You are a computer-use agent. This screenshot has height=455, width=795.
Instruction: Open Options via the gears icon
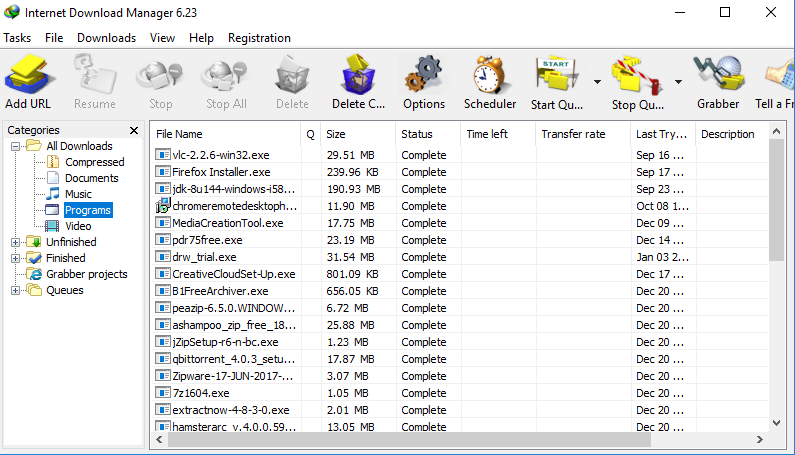pyautogui.click(x=424, y=75)
